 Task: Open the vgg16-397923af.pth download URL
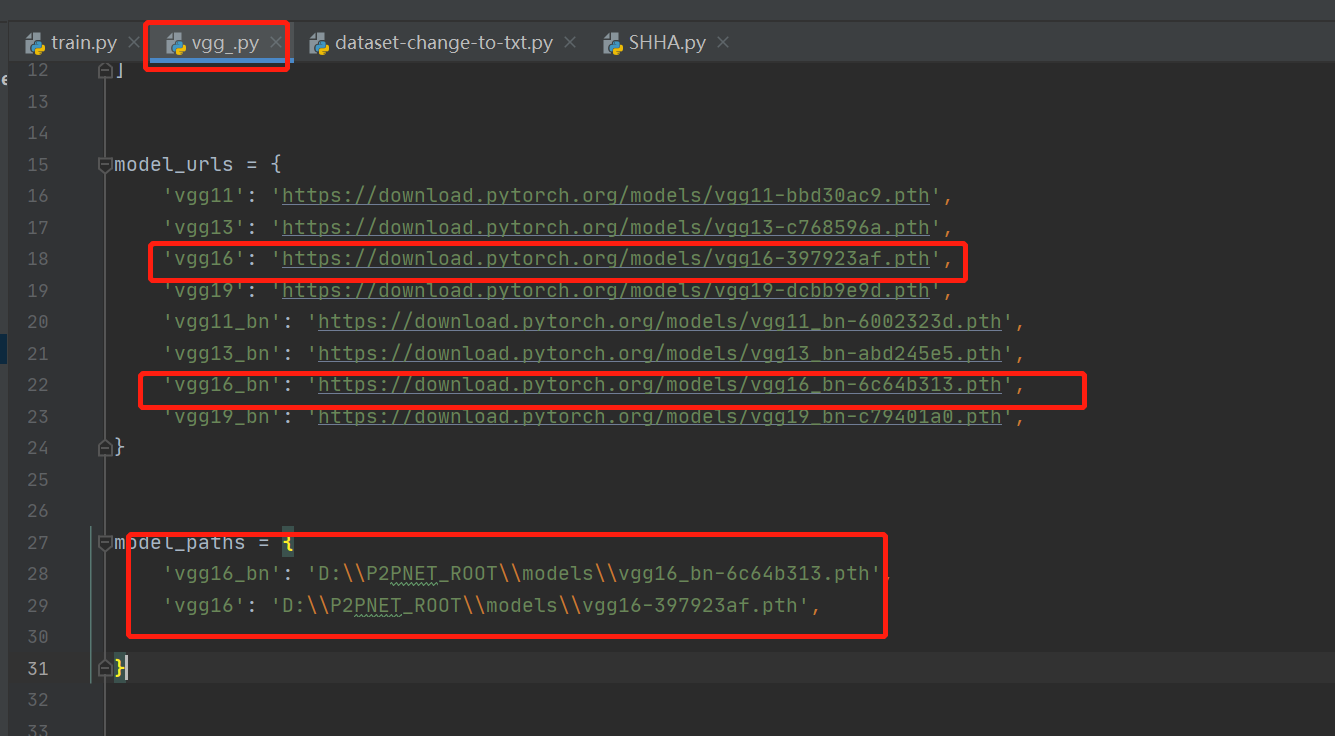(606, 259)
